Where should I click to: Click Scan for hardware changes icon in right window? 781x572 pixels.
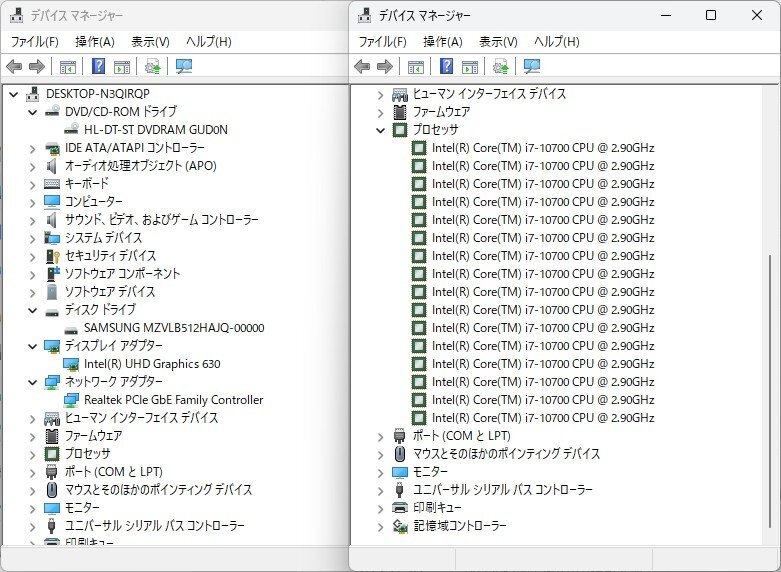tap(532, 66)
